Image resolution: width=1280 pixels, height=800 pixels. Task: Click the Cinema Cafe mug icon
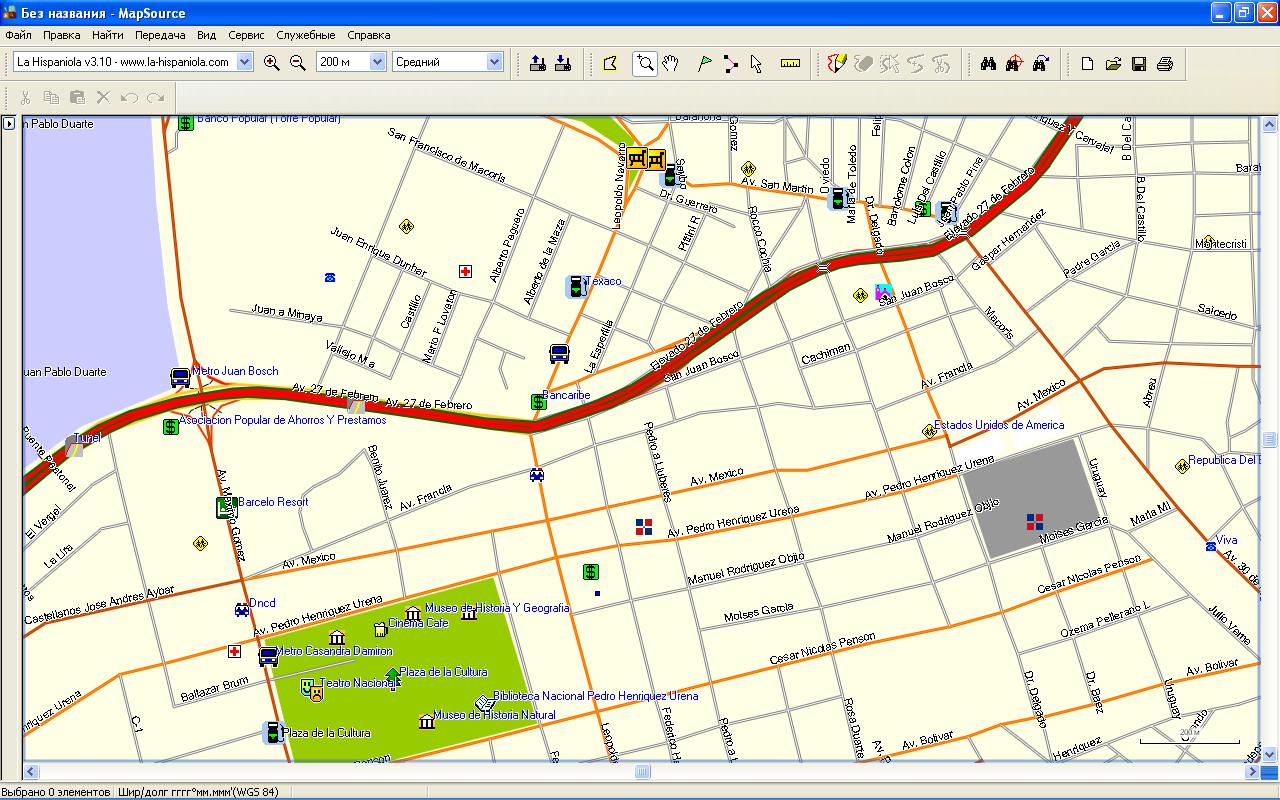[x=380, y=629]
